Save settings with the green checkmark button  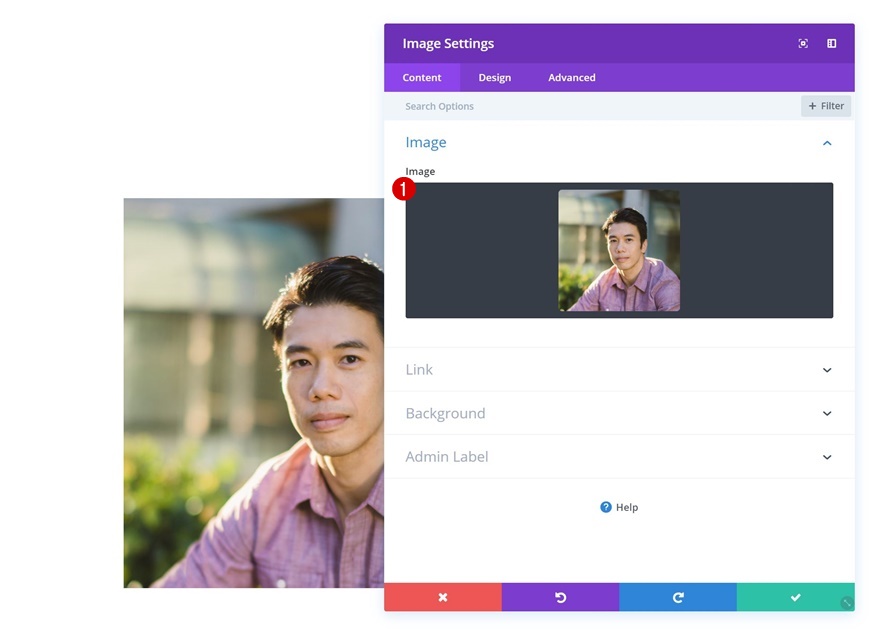coord(795,597)
